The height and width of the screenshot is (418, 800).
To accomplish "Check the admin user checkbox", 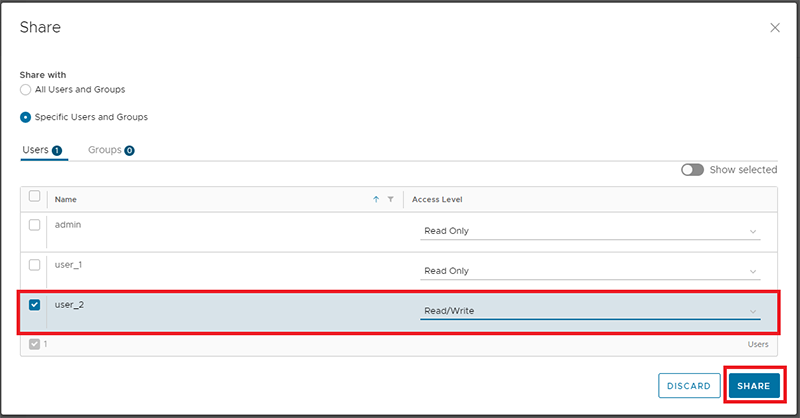I will [x=34, y=225].
